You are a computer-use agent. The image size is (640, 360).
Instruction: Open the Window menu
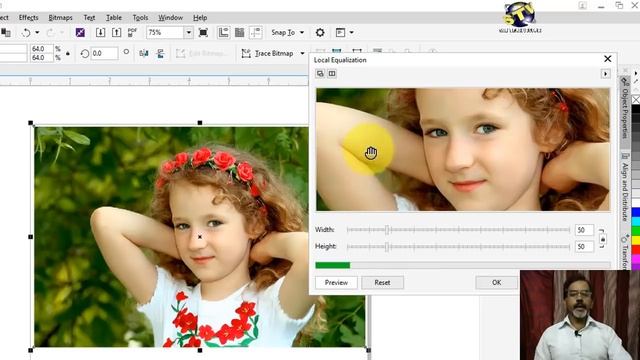(x=170, y=18)
